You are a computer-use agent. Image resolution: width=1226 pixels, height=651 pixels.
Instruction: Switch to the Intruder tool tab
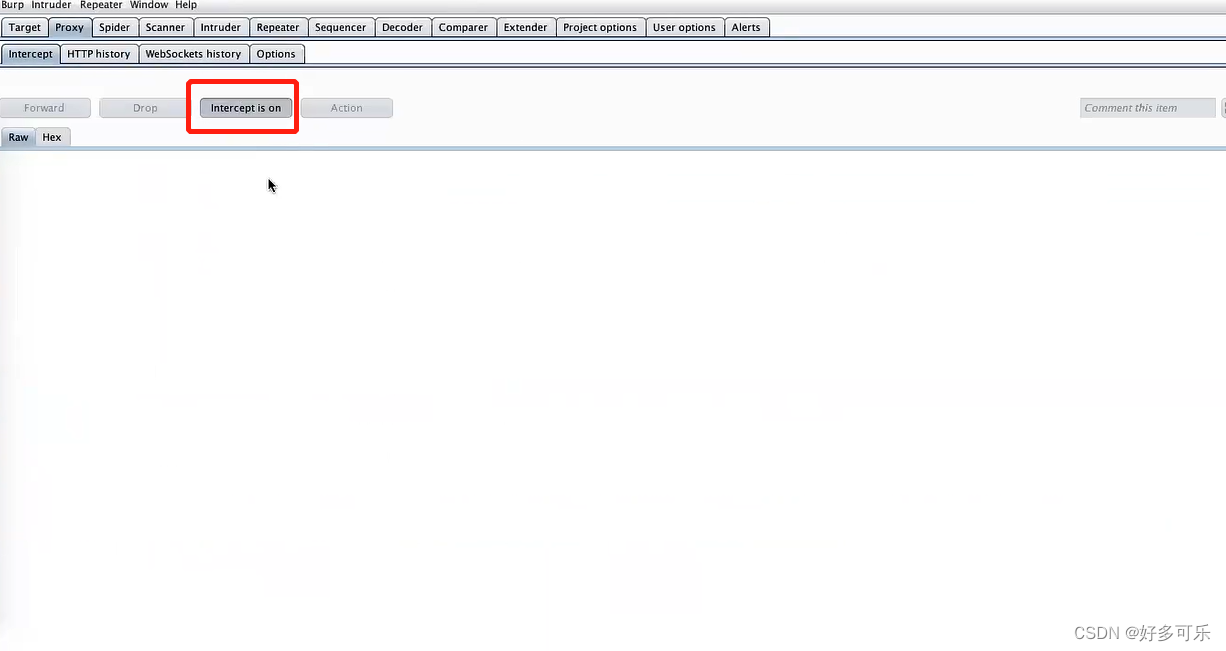click(220, 27)
